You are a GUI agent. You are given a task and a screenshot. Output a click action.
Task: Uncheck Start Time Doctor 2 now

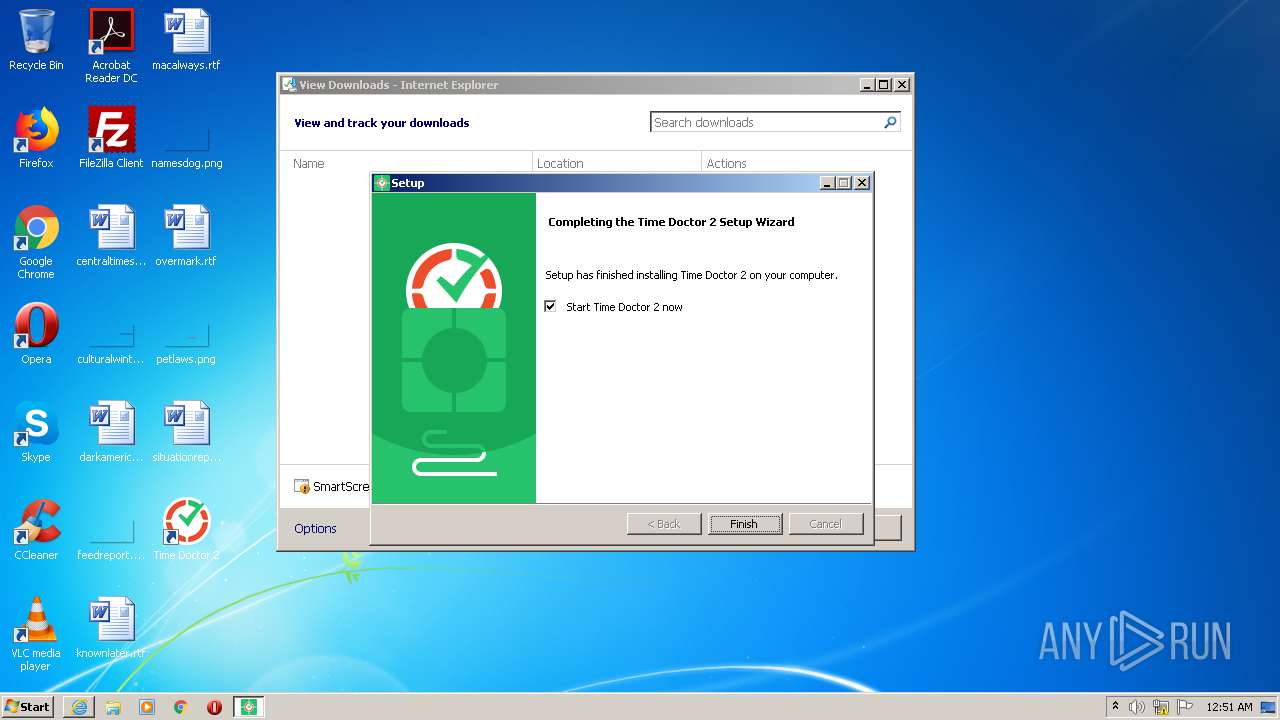(550, 307)
